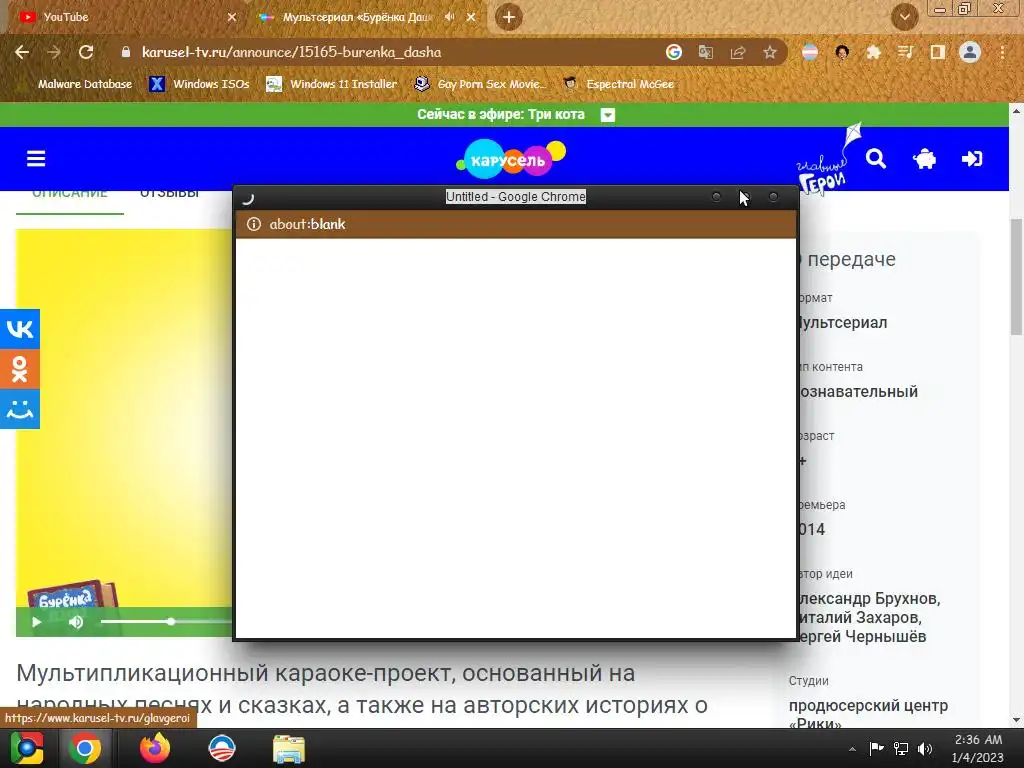The image size is (1024, 768).
Task: Mute the video with the speaker icon
Action: [x=76, y=622]
